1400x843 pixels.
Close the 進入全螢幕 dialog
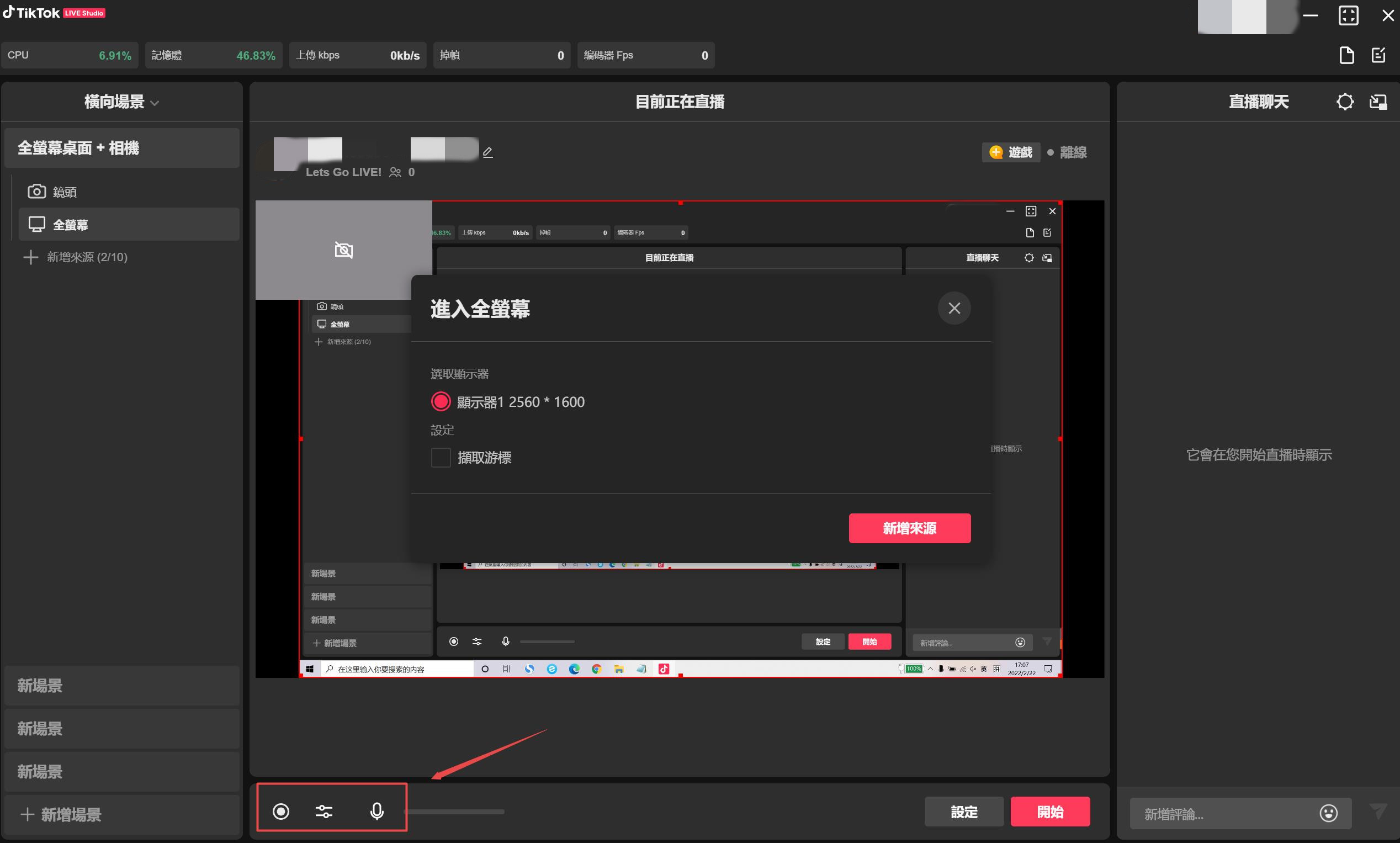coord(953,308)
